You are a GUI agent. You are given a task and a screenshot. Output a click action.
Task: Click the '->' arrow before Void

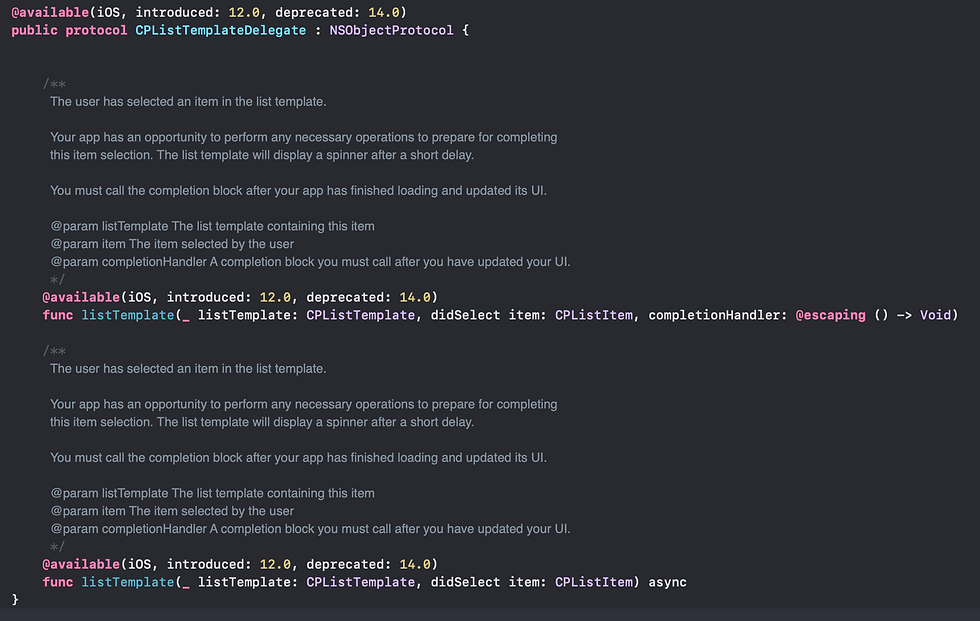pyautogui.click(x=904, y=315)
